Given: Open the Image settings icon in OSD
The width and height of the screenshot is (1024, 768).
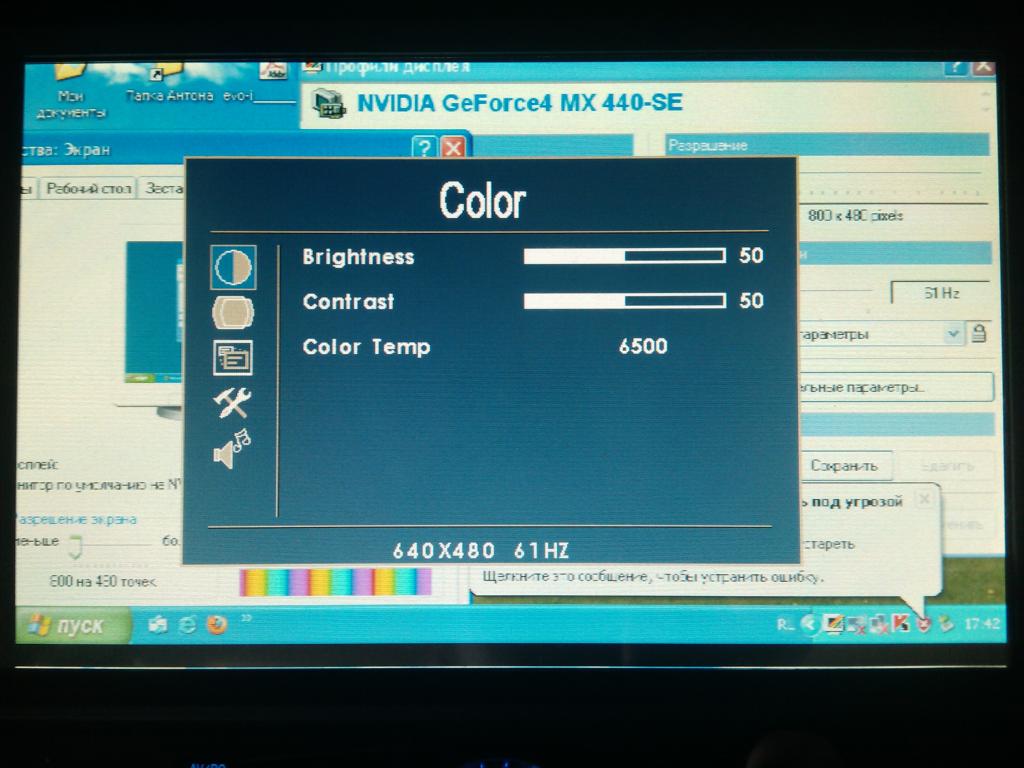Looking at the screenshot, I should point(233,313).
